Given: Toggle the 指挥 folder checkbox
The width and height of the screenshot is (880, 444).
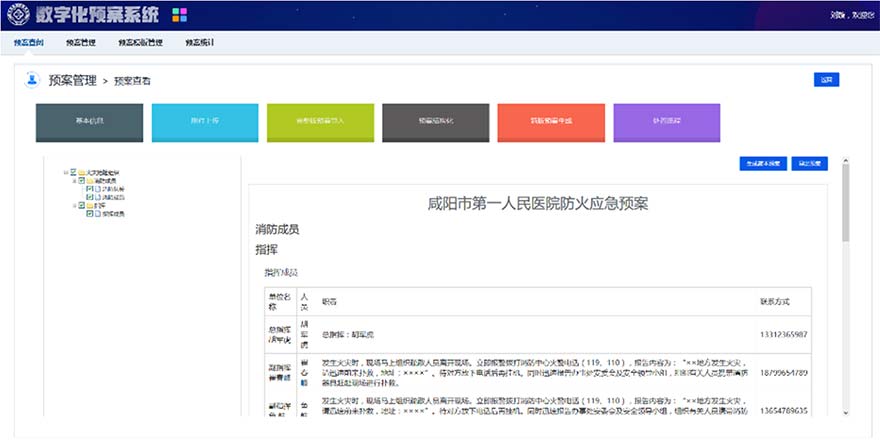Looking at the screenshot, I should pos(81,205).
